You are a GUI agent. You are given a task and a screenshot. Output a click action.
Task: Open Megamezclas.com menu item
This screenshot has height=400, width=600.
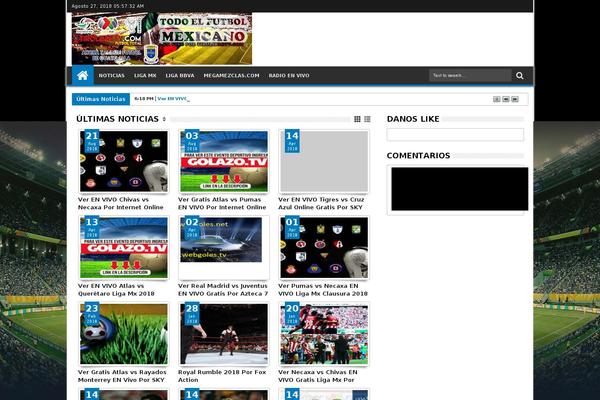pyautogui.click(x=232, y=75)
